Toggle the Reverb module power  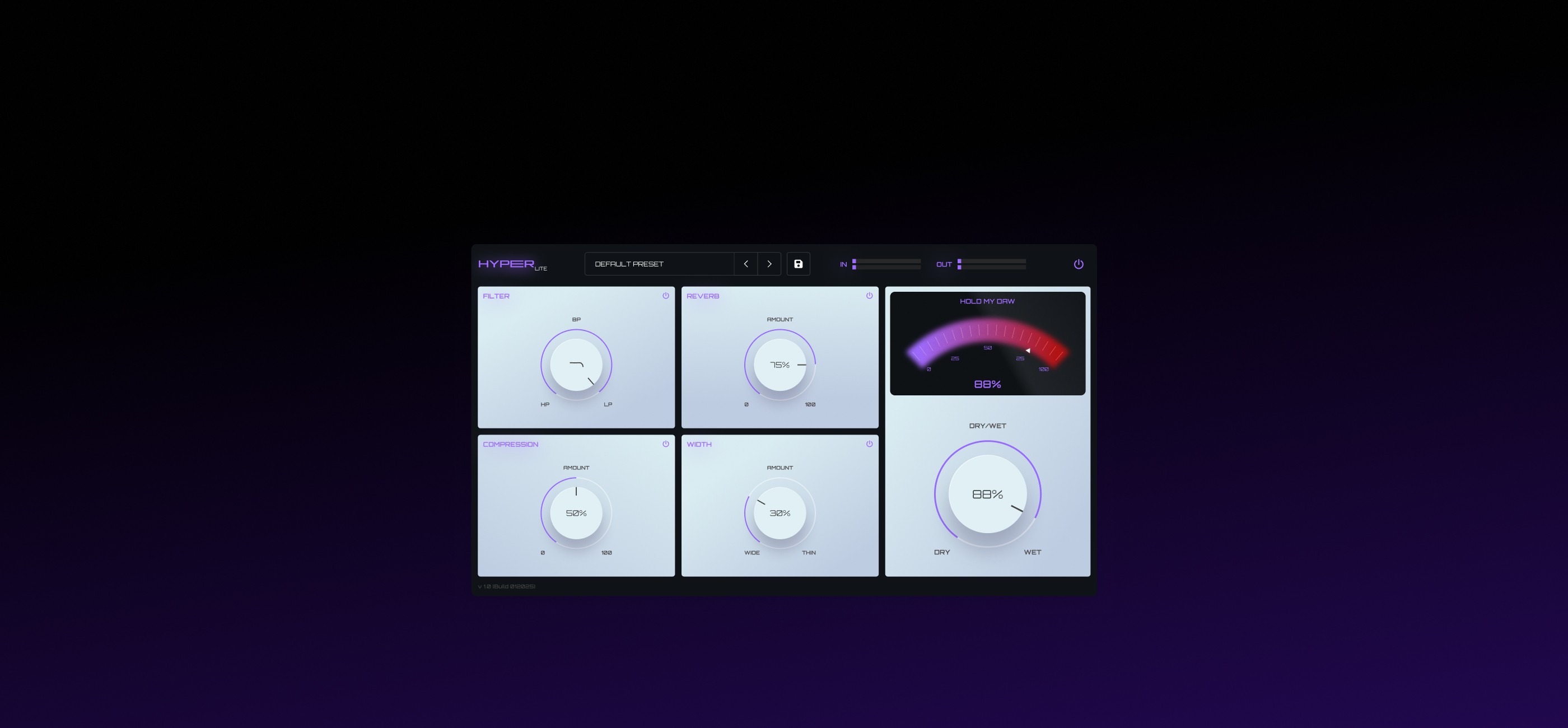pos(869,295)
